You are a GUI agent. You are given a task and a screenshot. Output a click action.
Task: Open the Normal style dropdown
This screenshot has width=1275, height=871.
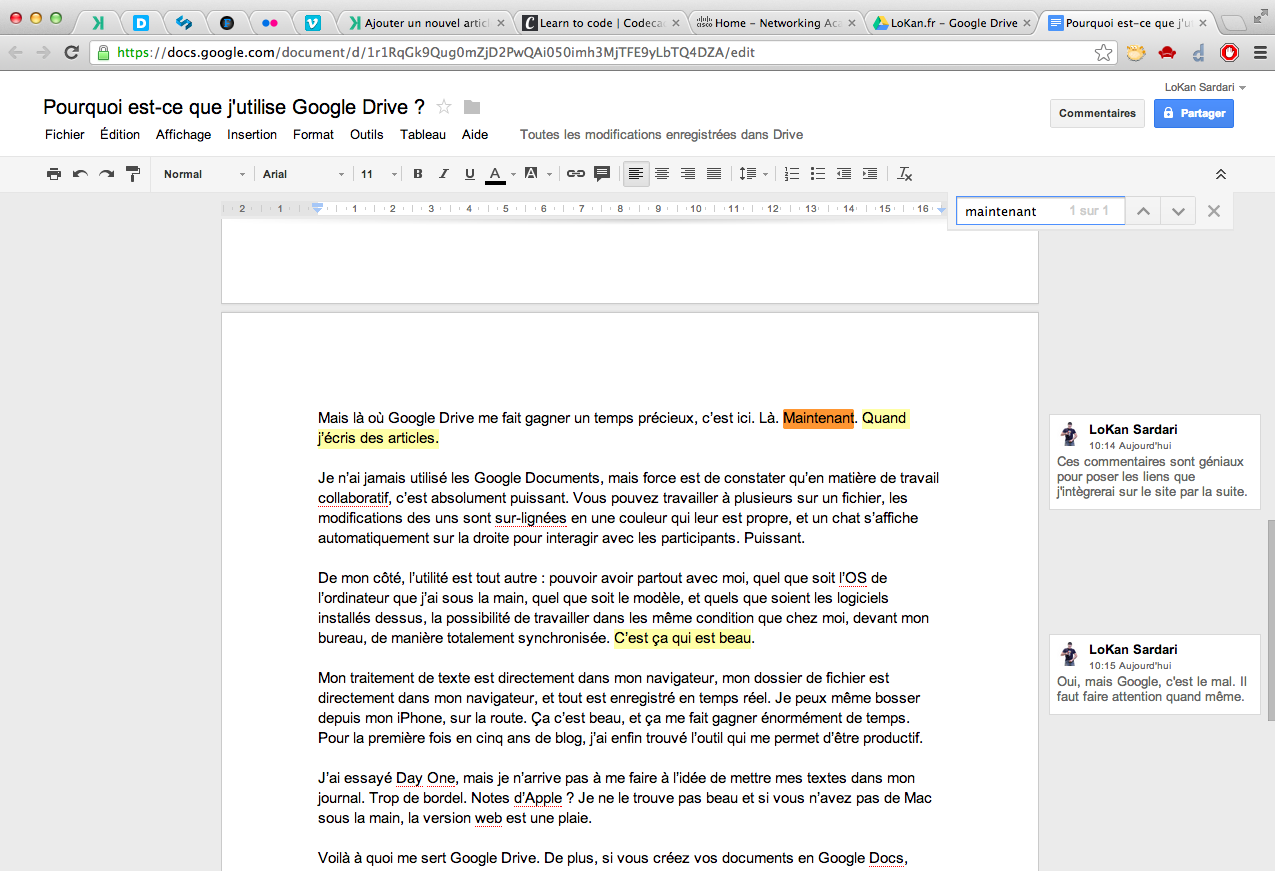click(x=200, y=173)
